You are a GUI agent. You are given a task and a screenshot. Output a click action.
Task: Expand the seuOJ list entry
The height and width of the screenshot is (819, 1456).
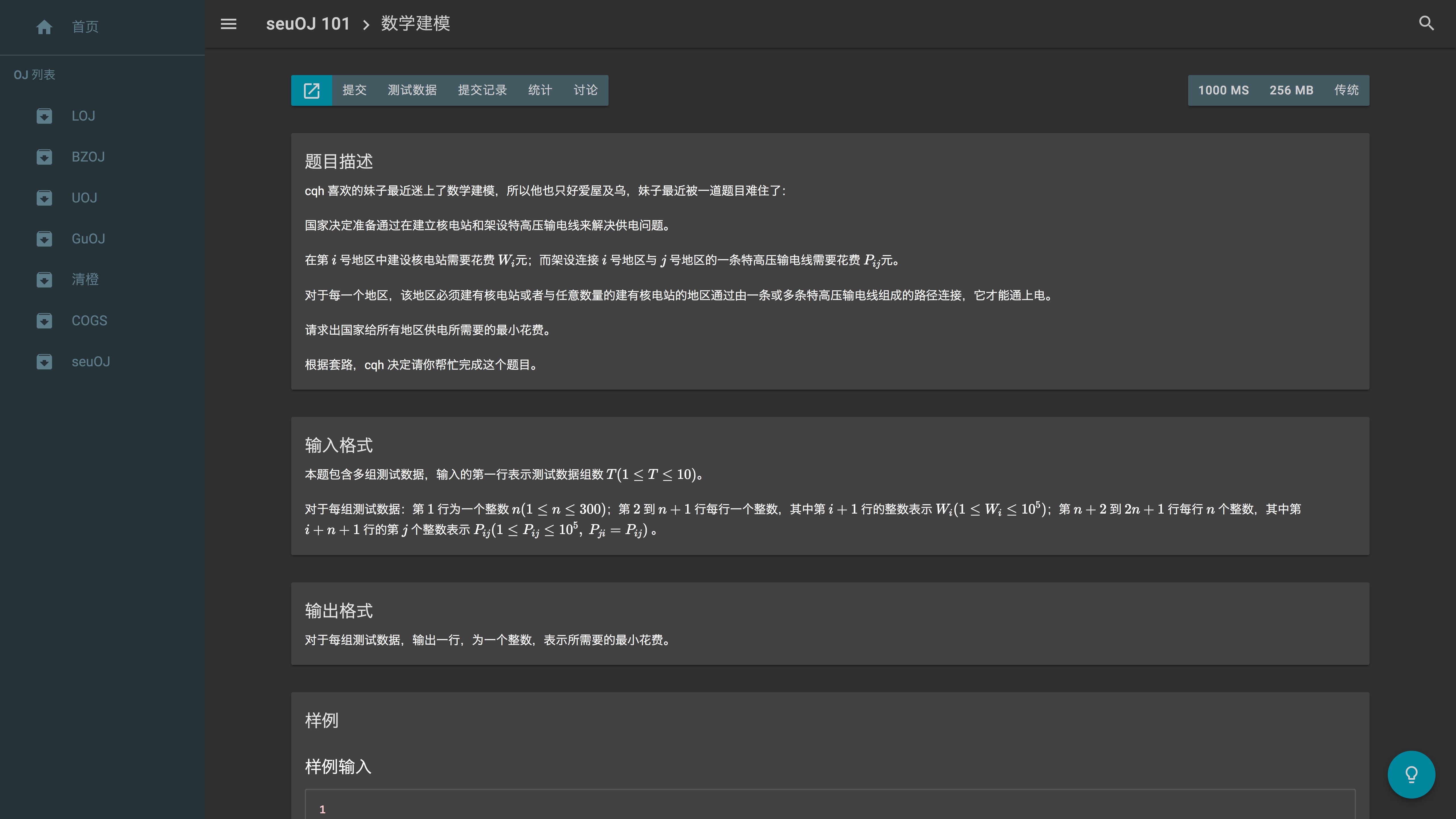tap(90, 362)
